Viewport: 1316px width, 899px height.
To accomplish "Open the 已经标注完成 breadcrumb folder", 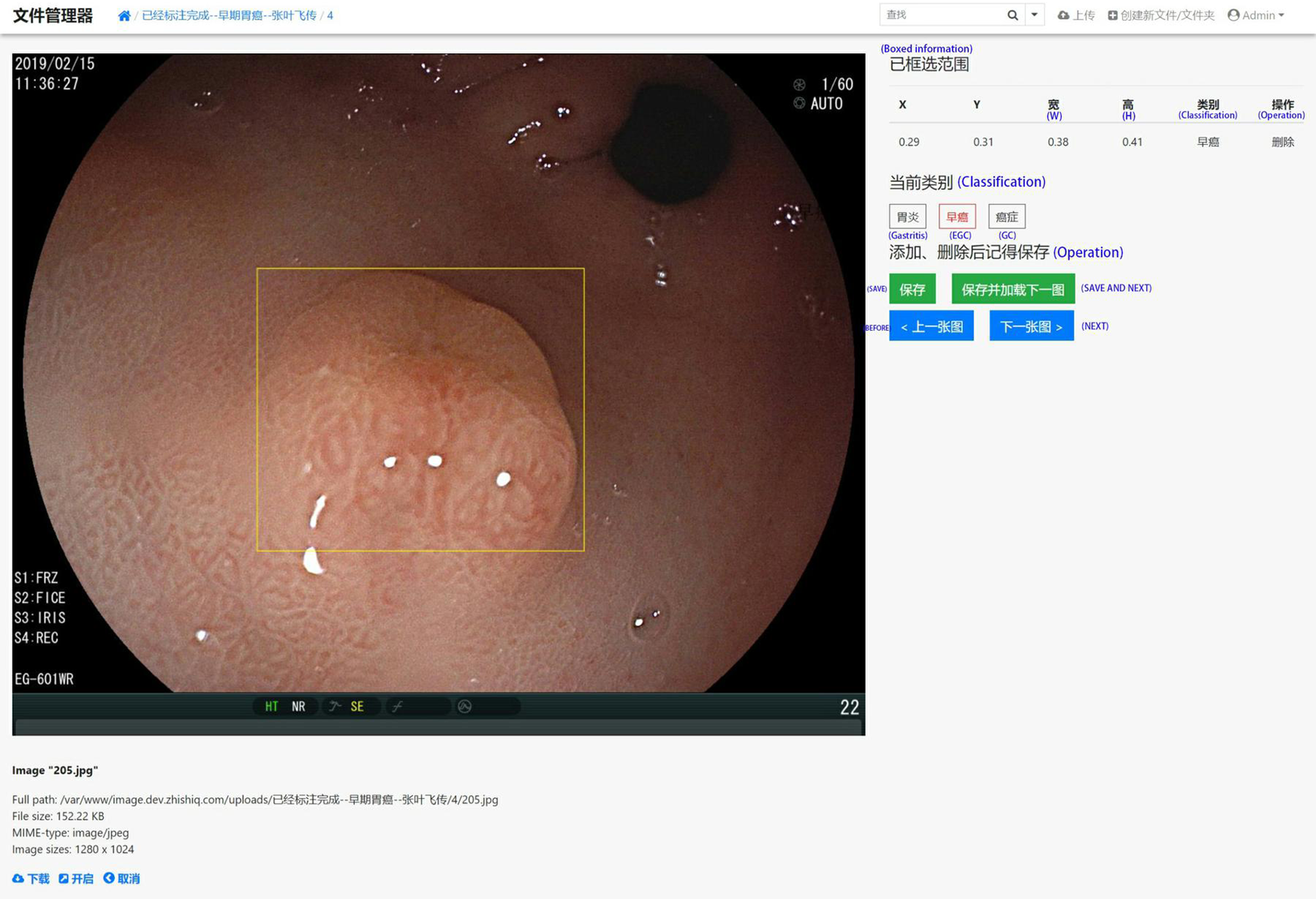I will [229, 16].
